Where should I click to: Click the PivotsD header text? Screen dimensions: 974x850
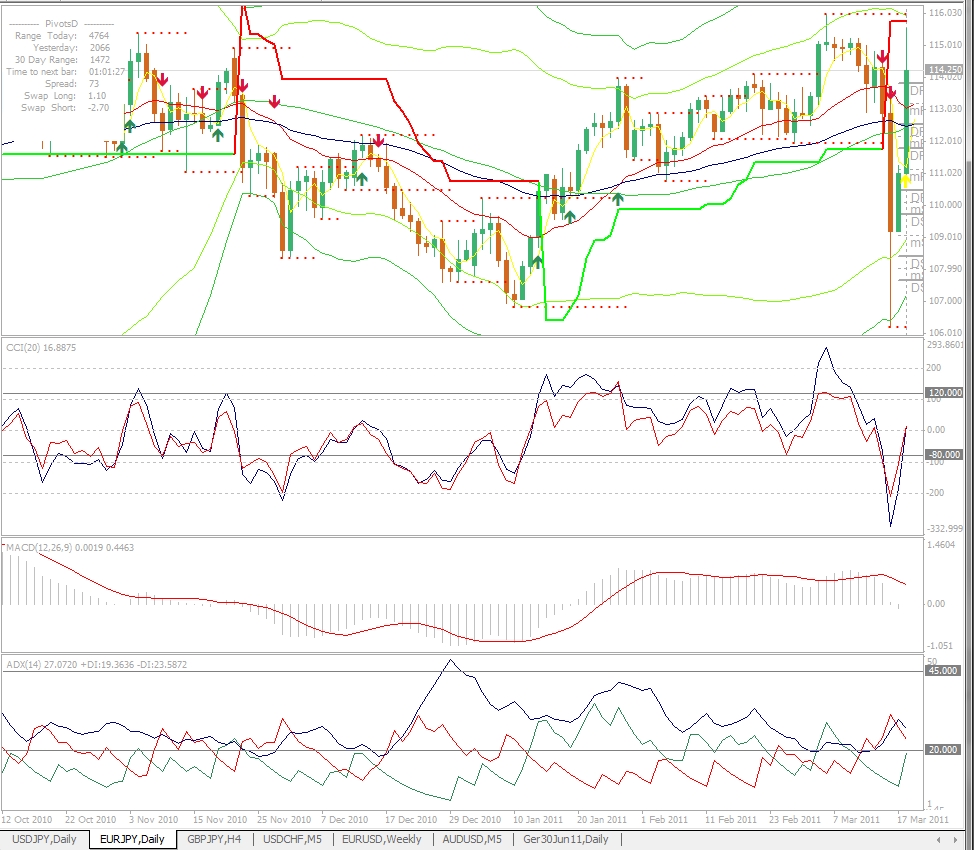click(61, 24)
